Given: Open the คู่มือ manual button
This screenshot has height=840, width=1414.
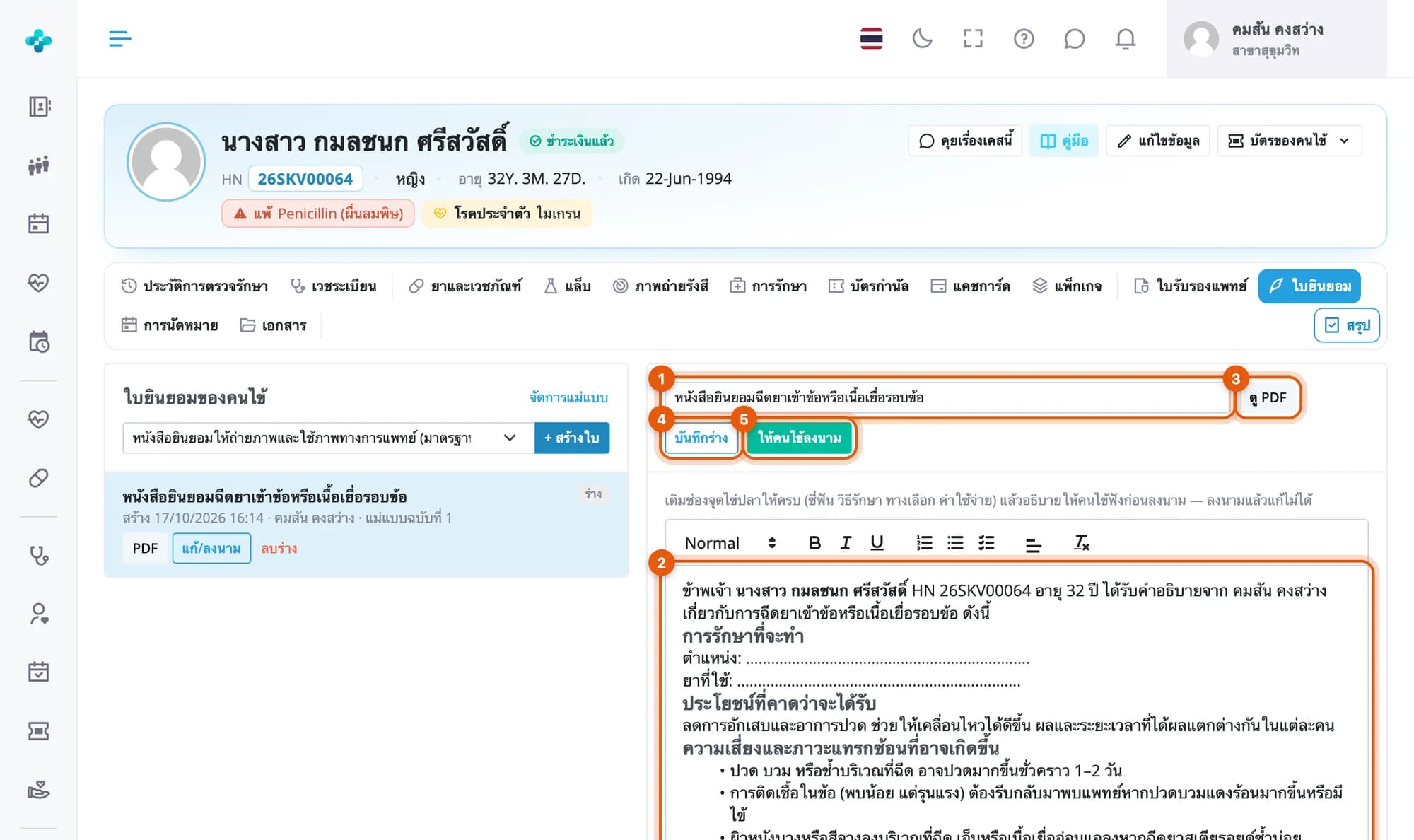Looking at the screenshot, I should [x=1064, y=141].
